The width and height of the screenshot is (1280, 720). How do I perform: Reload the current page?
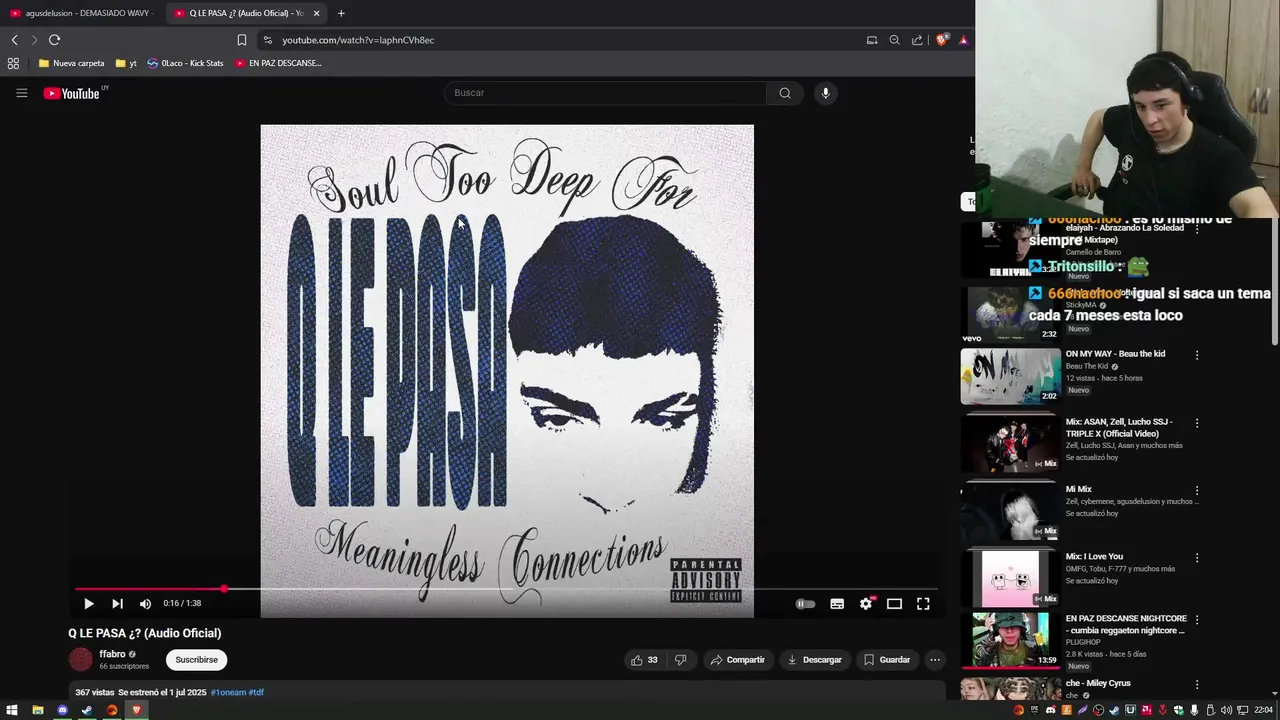[x=54, y=40]
